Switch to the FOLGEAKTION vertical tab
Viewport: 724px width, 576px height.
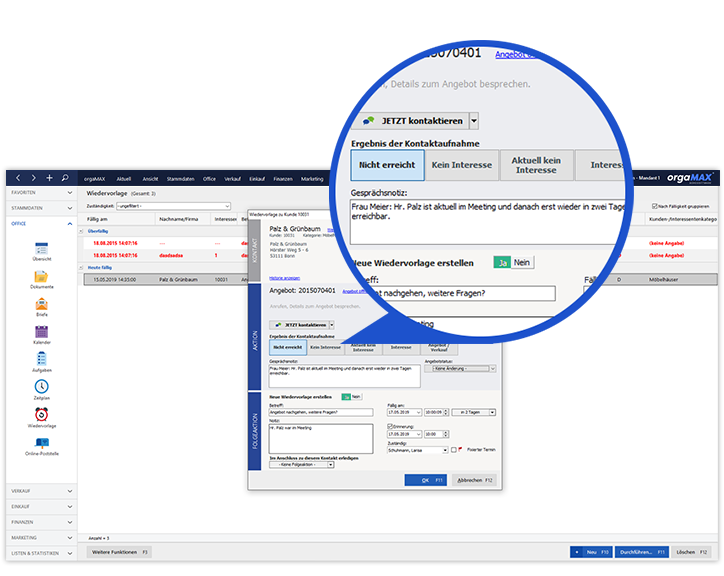coord(254,430)
